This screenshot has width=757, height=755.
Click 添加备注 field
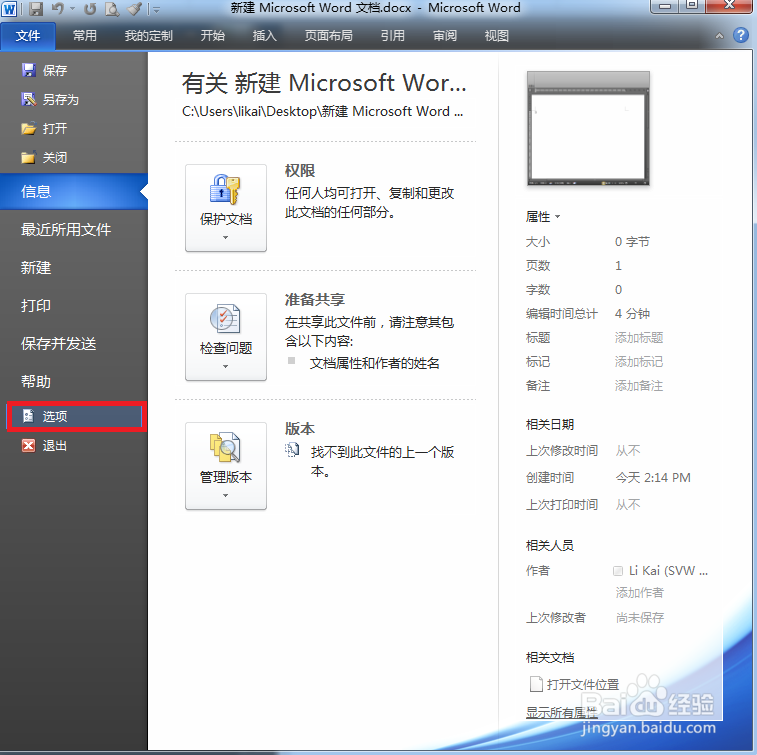[x=639, y=386]
